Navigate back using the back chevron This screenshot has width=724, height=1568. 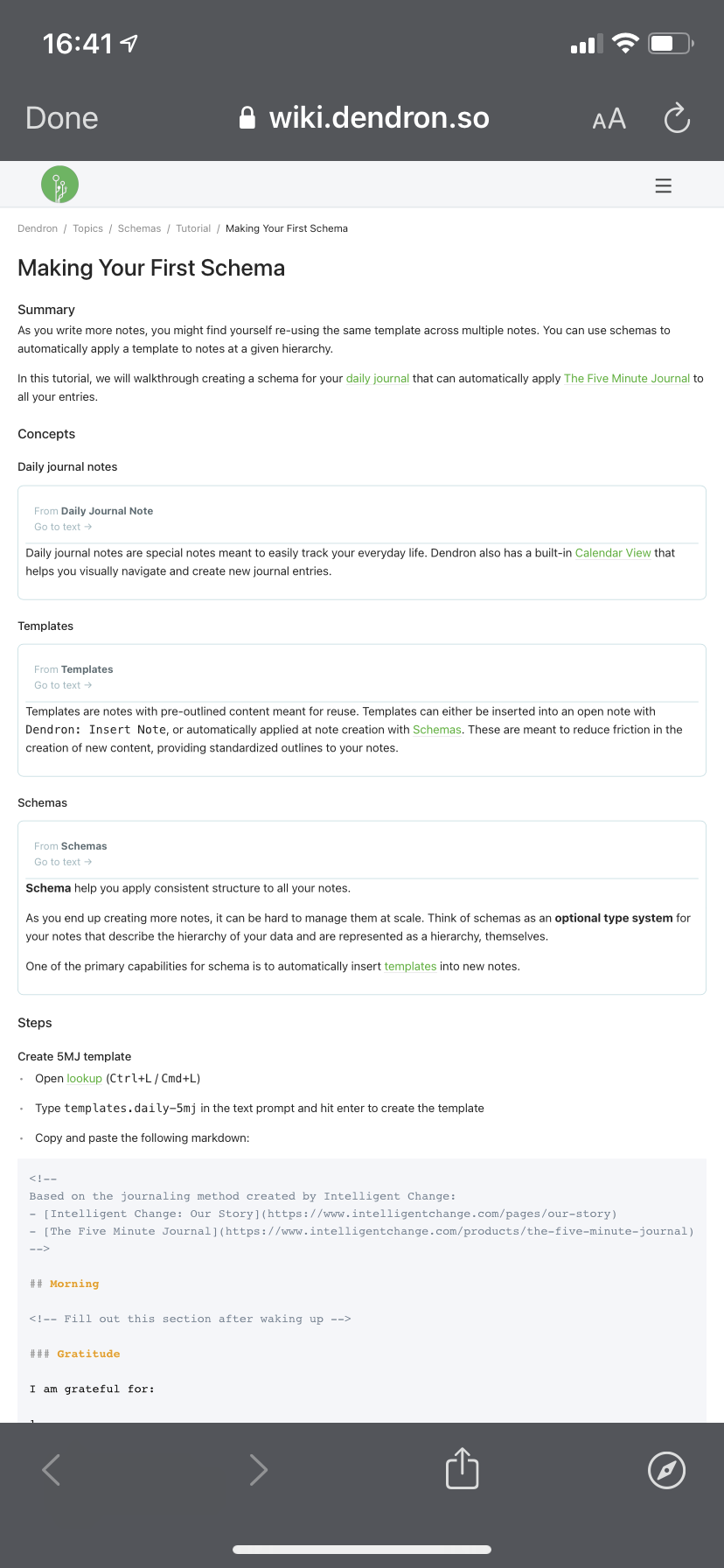coord(51,1469)
